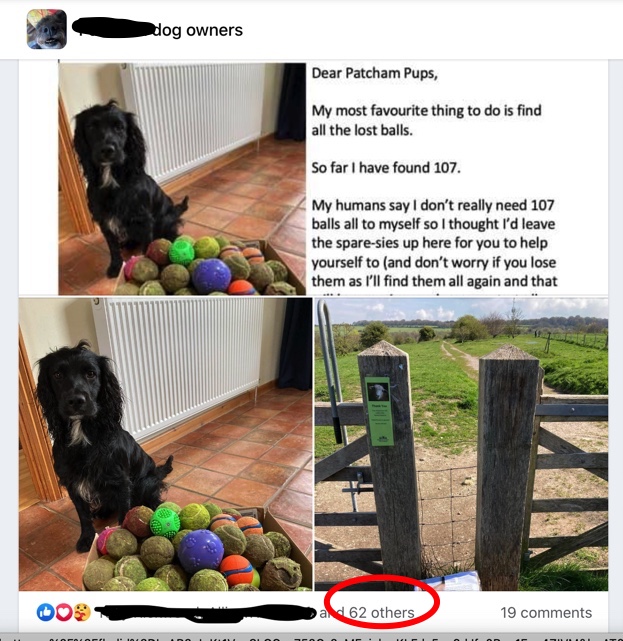
Task: Open the 'Dear Patcham Pups' letter image
Action: tap(457, 179)
